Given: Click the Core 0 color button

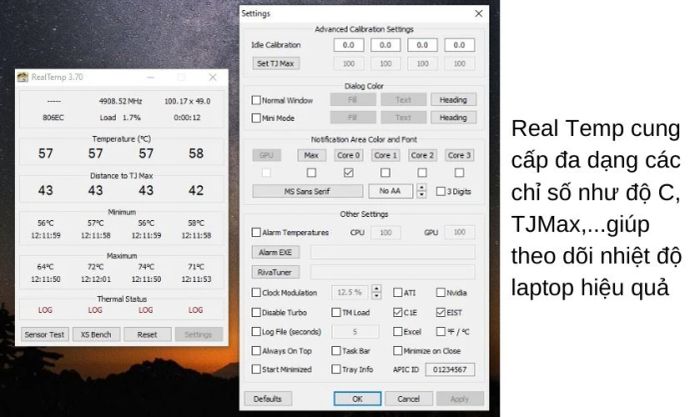Looking at the screenshot, I should click(x=348, y=155).
